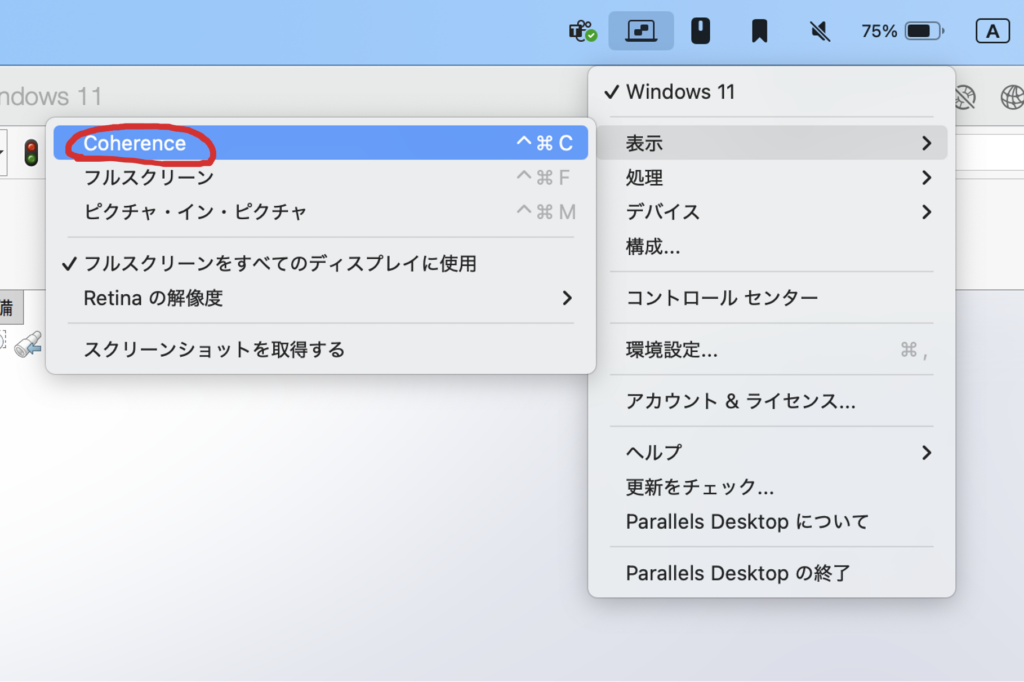1024x682 pixels.
Task: Expand the Retina の解像度 submenu
Action: [x=321, y=299]
